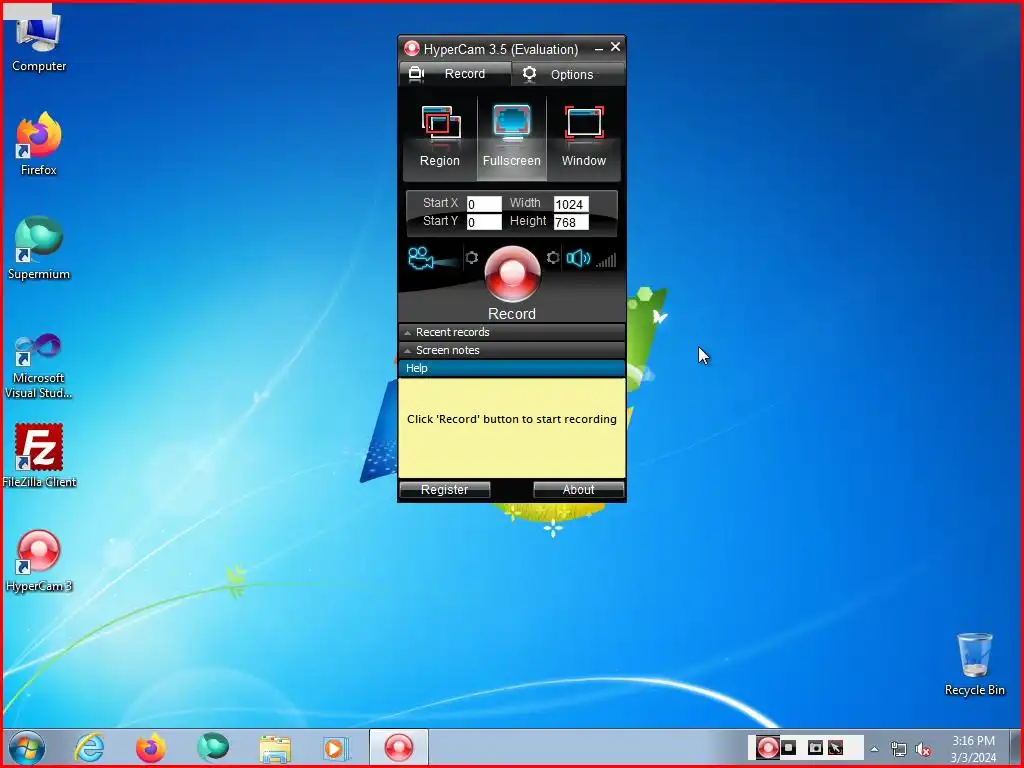Image resolution: width=1024 pixels, height=768 pixels.
Task: Open the clock showing 3:16 PM
Action: [x=973, y=749]
